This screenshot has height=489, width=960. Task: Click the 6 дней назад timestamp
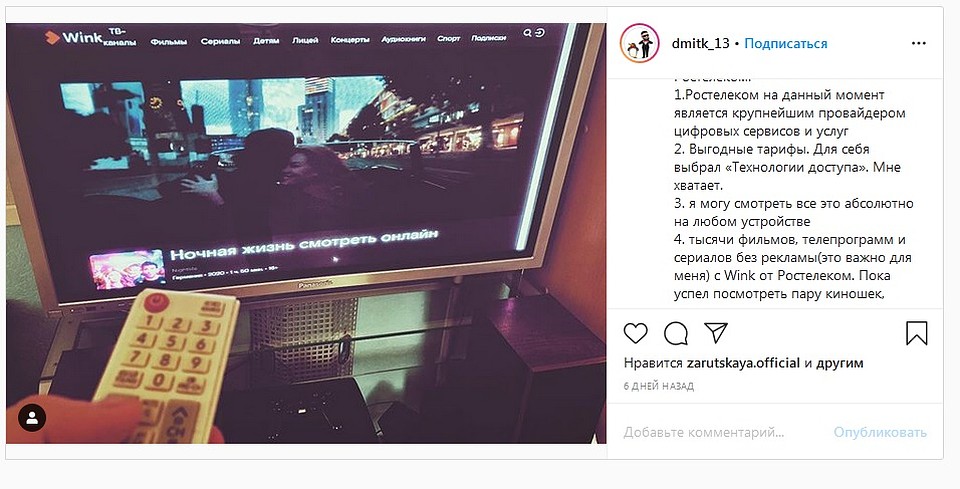[659, 386]
